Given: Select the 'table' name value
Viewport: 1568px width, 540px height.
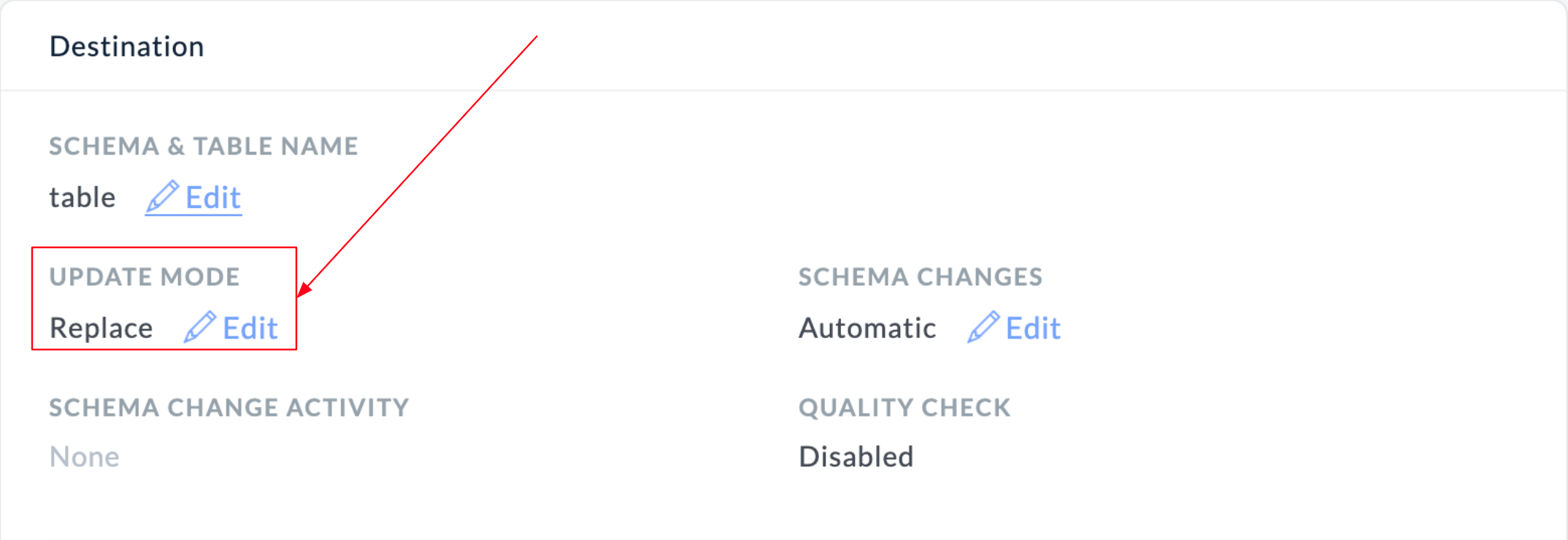Looking at the screenshot, I should [82, 198].
